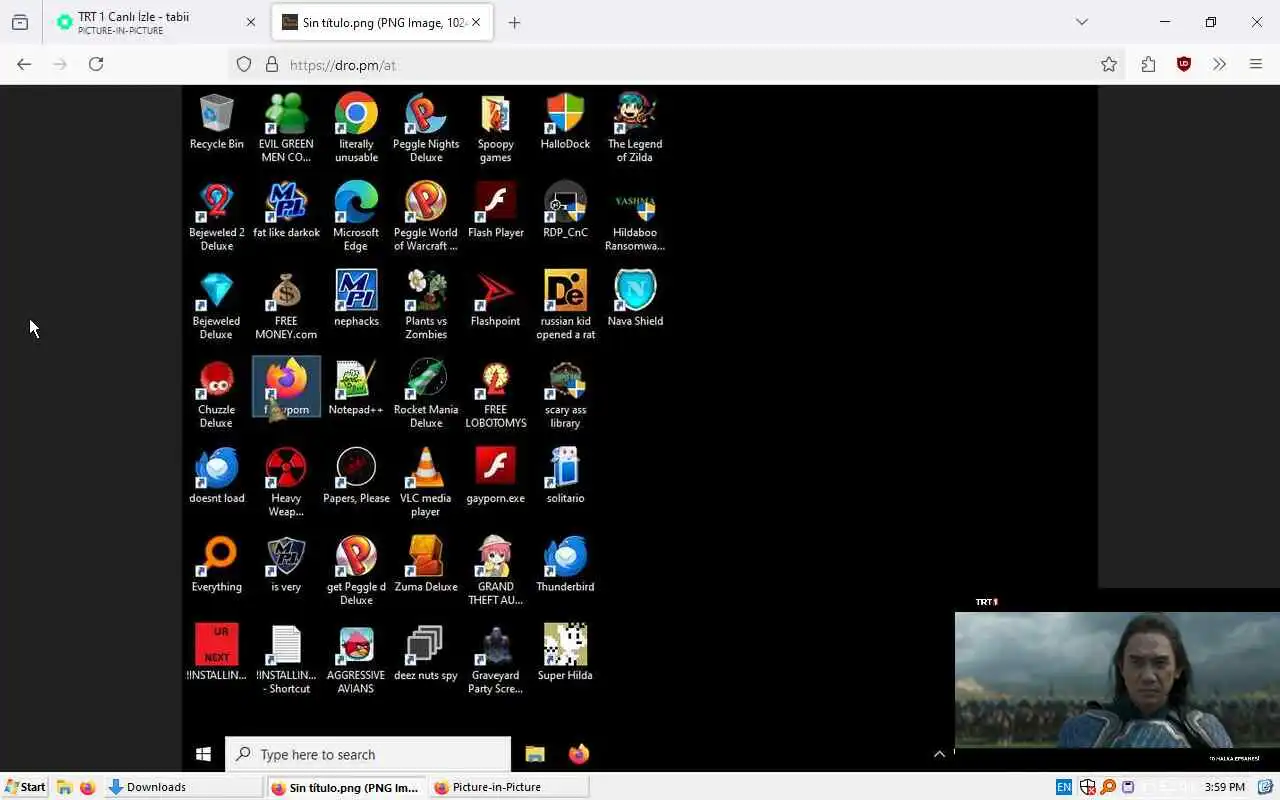The height and width of the screenshot is (800, 1280).
Task: Show more tools overflow chevron
Action: [x=1219, y=64]
